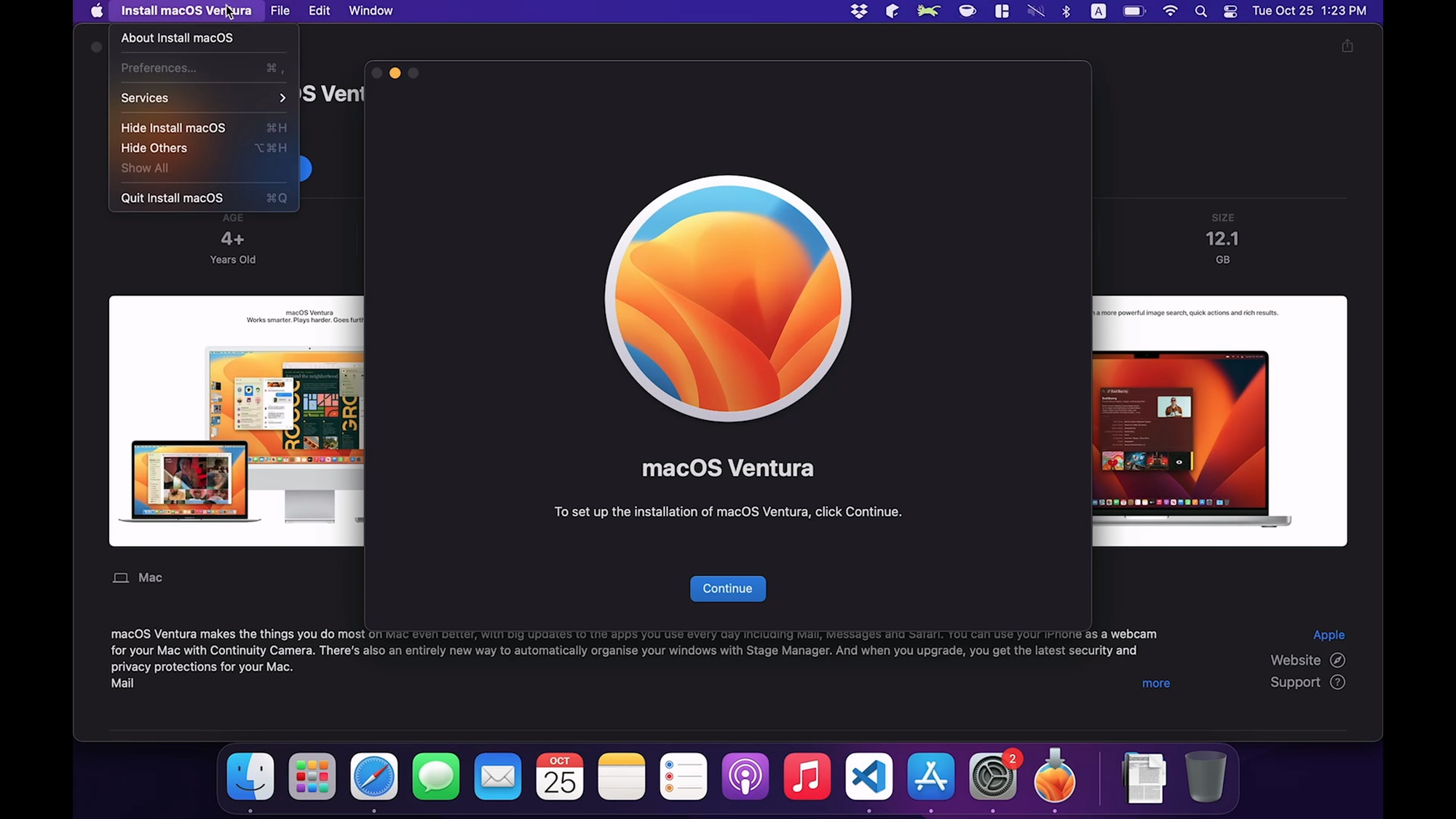The image size is (1456, 819).
Task: Click the left Ventura screenshot thumbnail
Action: coord(237,421)
